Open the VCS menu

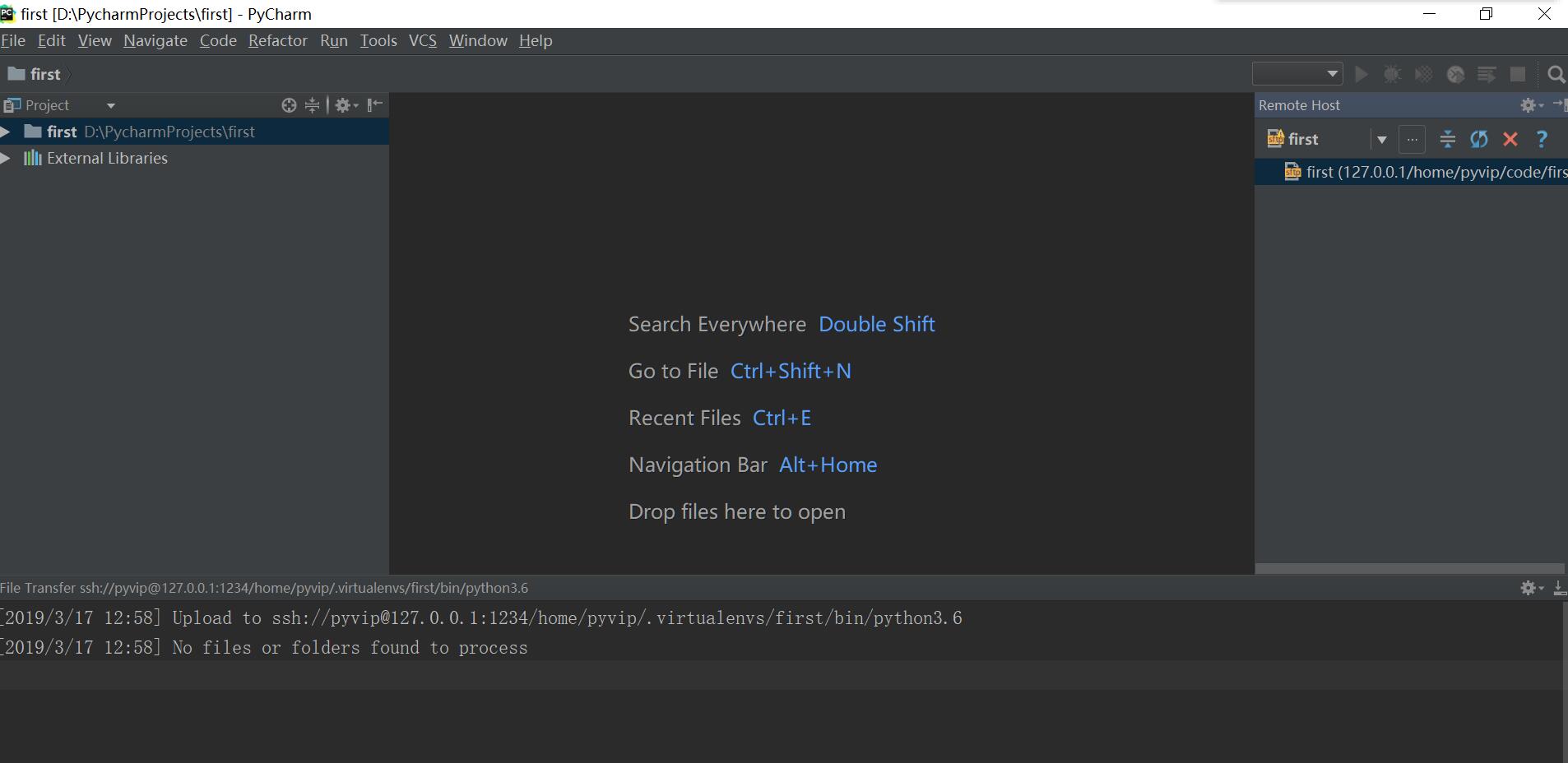tap(423, 40)
